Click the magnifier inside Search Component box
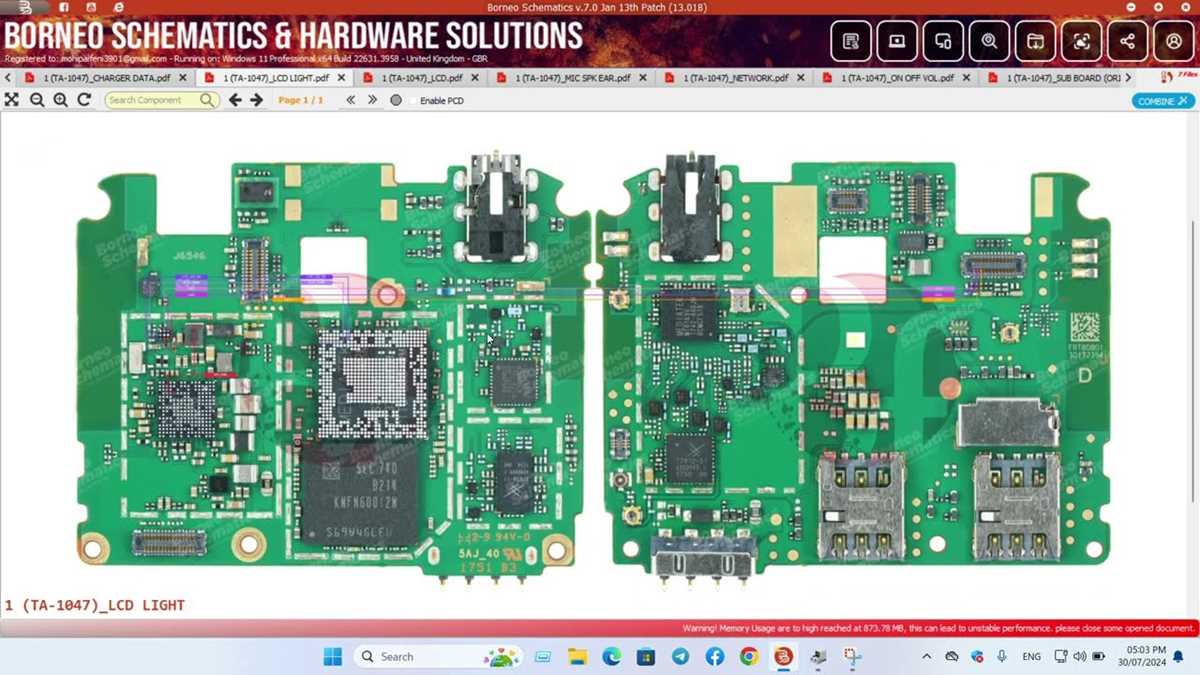Viewport: 1200px width, 675px height. click(x=207, y=100)
